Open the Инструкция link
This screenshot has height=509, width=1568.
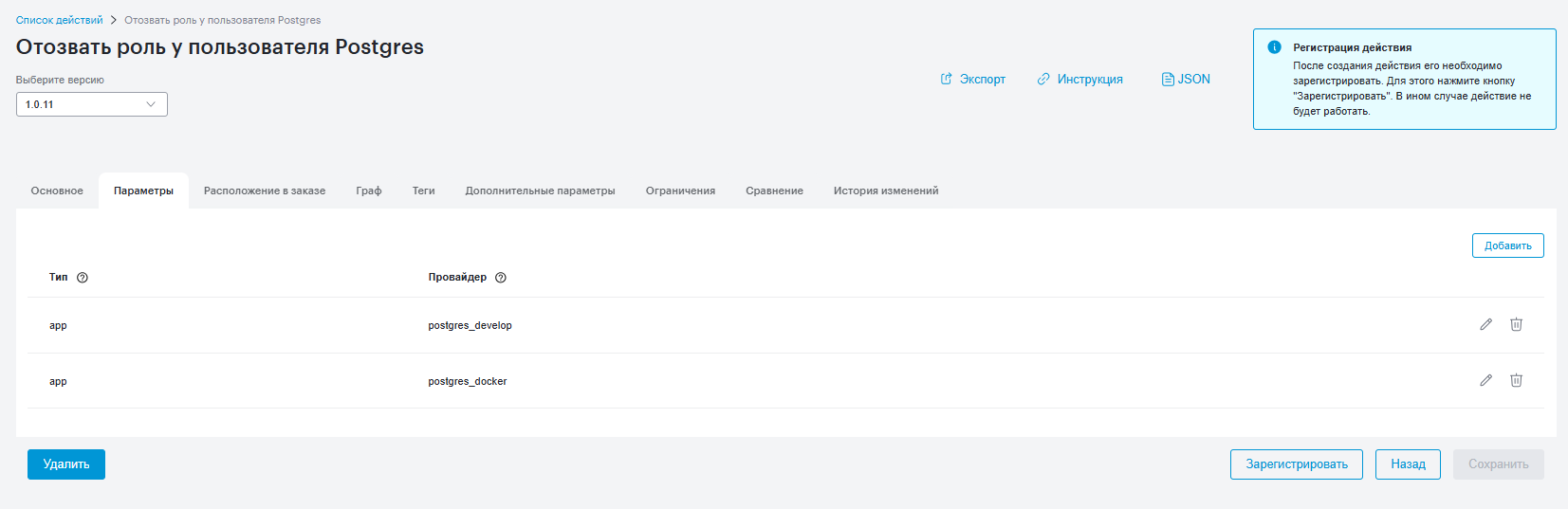tap(1079, 80)
